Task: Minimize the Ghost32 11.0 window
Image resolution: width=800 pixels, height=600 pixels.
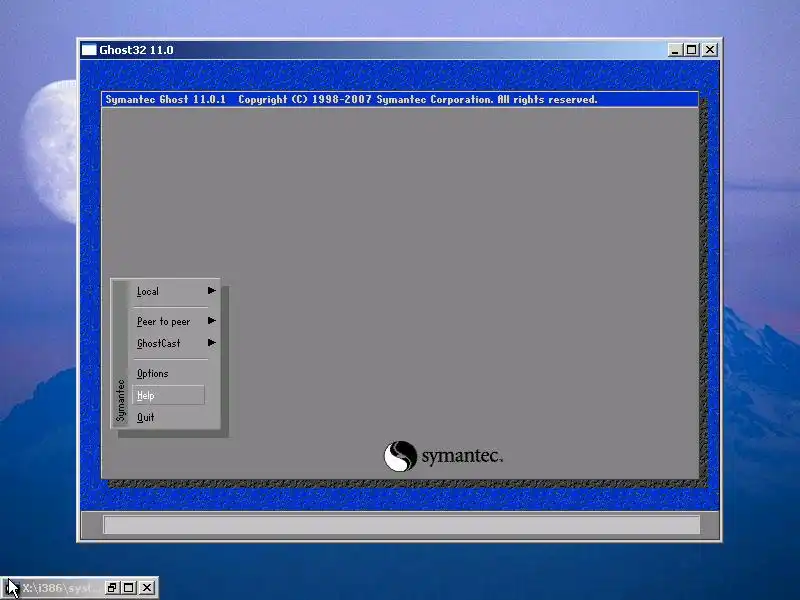Action: 675,50
